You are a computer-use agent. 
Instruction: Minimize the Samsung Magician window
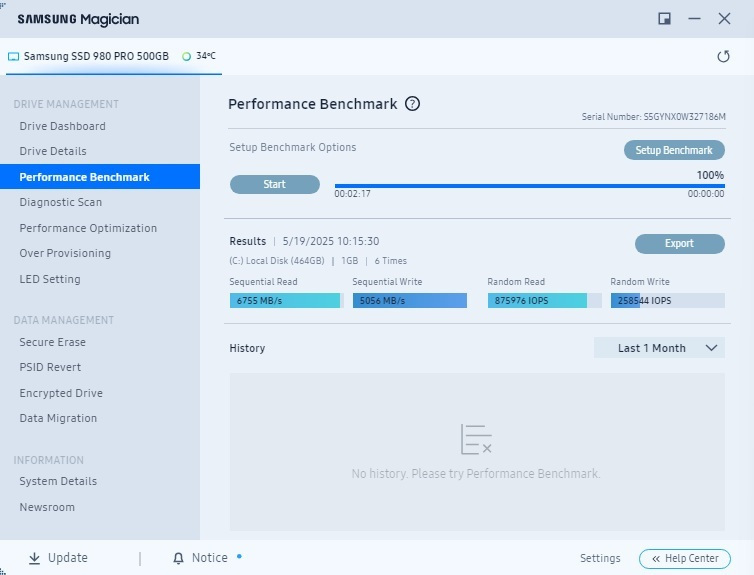point(694,19)
